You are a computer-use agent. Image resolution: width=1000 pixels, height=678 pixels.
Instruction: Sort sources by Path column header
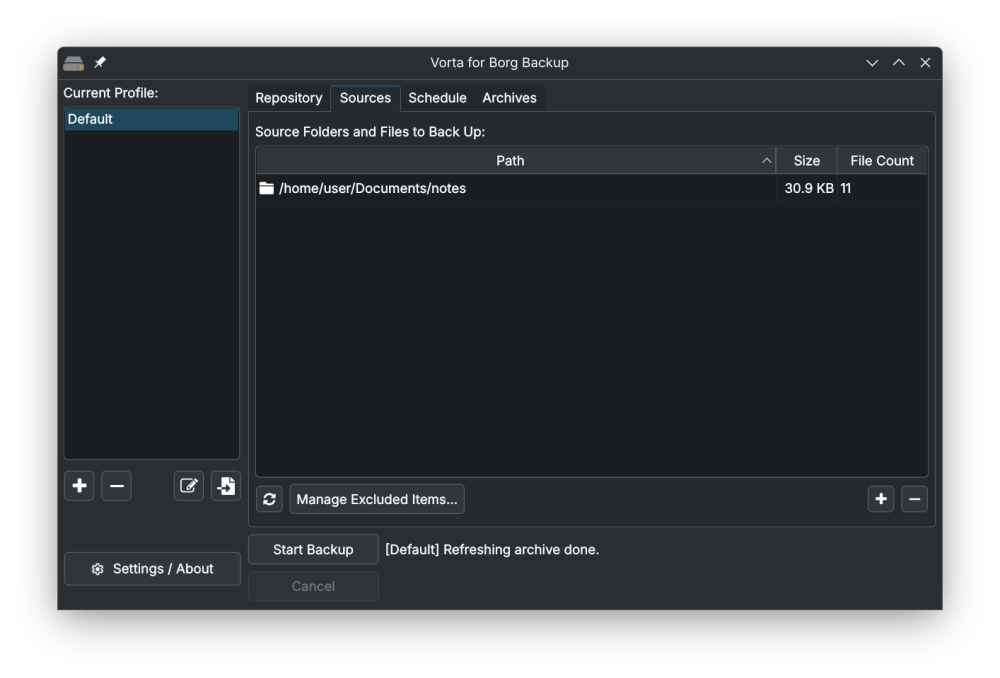point(510,161)
